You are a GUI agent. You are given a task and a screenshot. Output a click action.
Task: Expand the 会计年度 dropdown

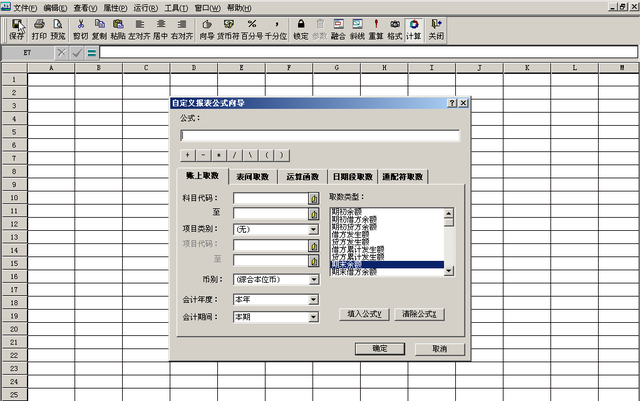click(313, 300)
